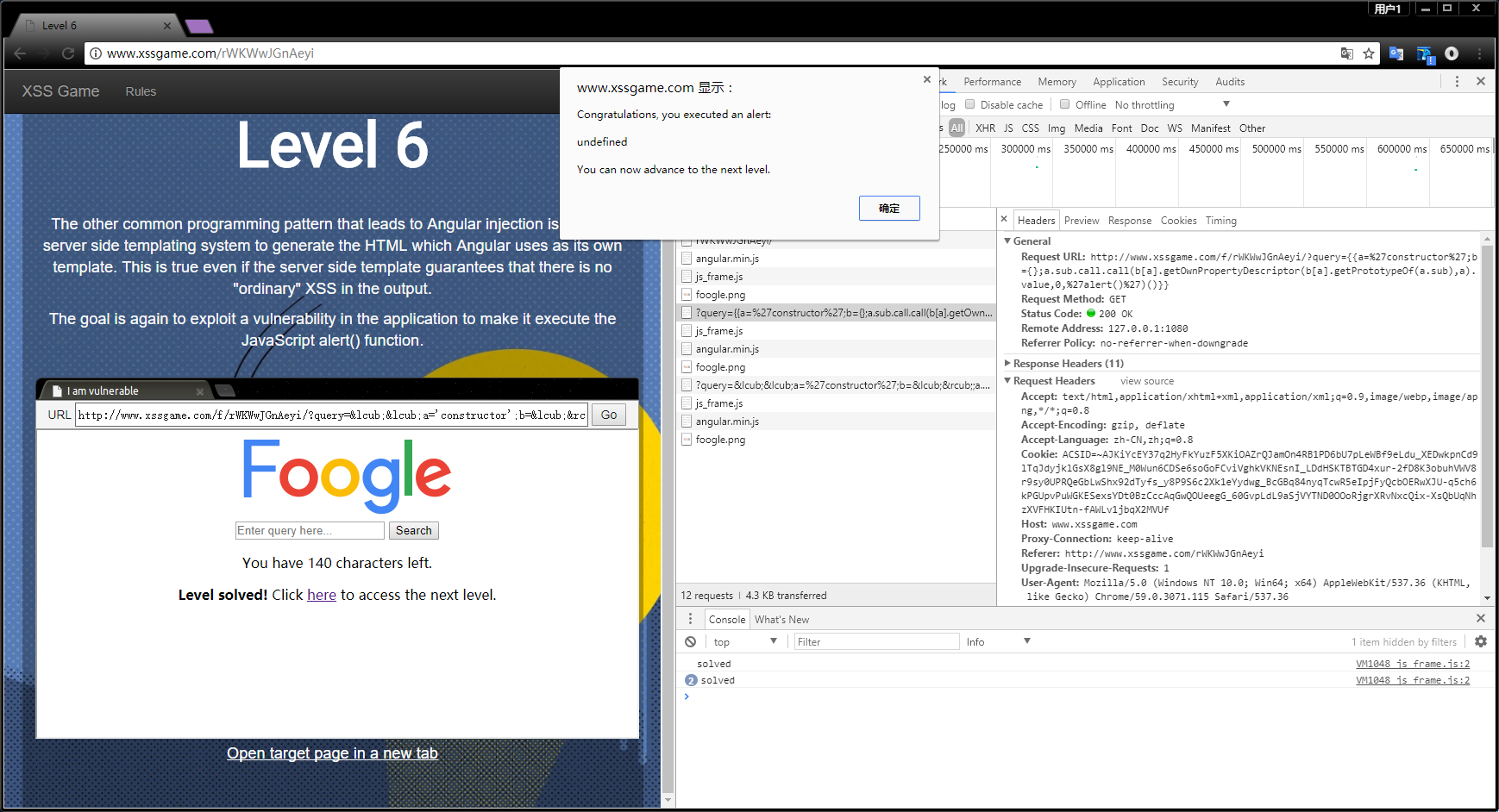Expand the Response Headers section
1499x812 pixels.
(1068, 364)
